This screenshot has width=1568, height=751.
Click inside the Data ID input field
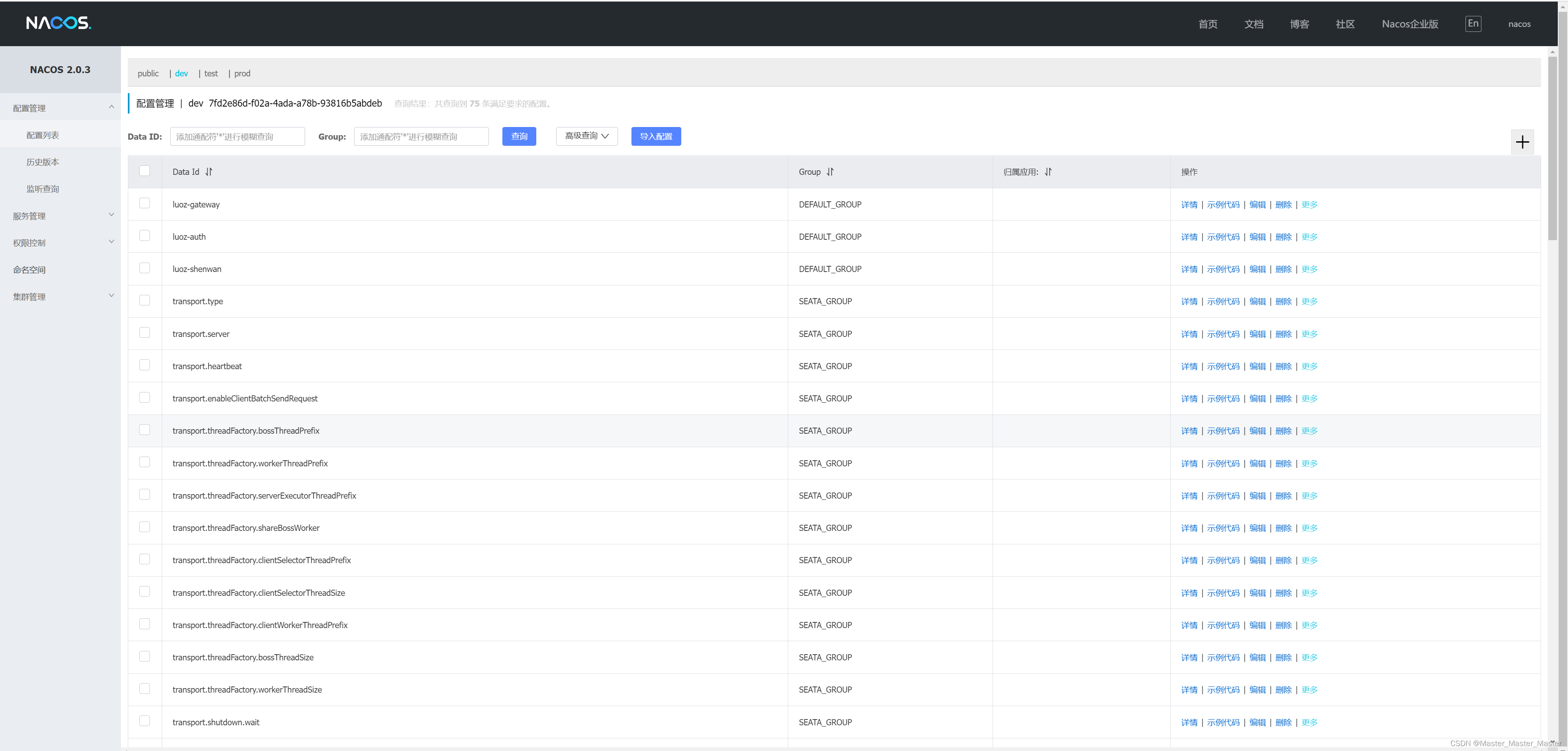coord(237,136)
